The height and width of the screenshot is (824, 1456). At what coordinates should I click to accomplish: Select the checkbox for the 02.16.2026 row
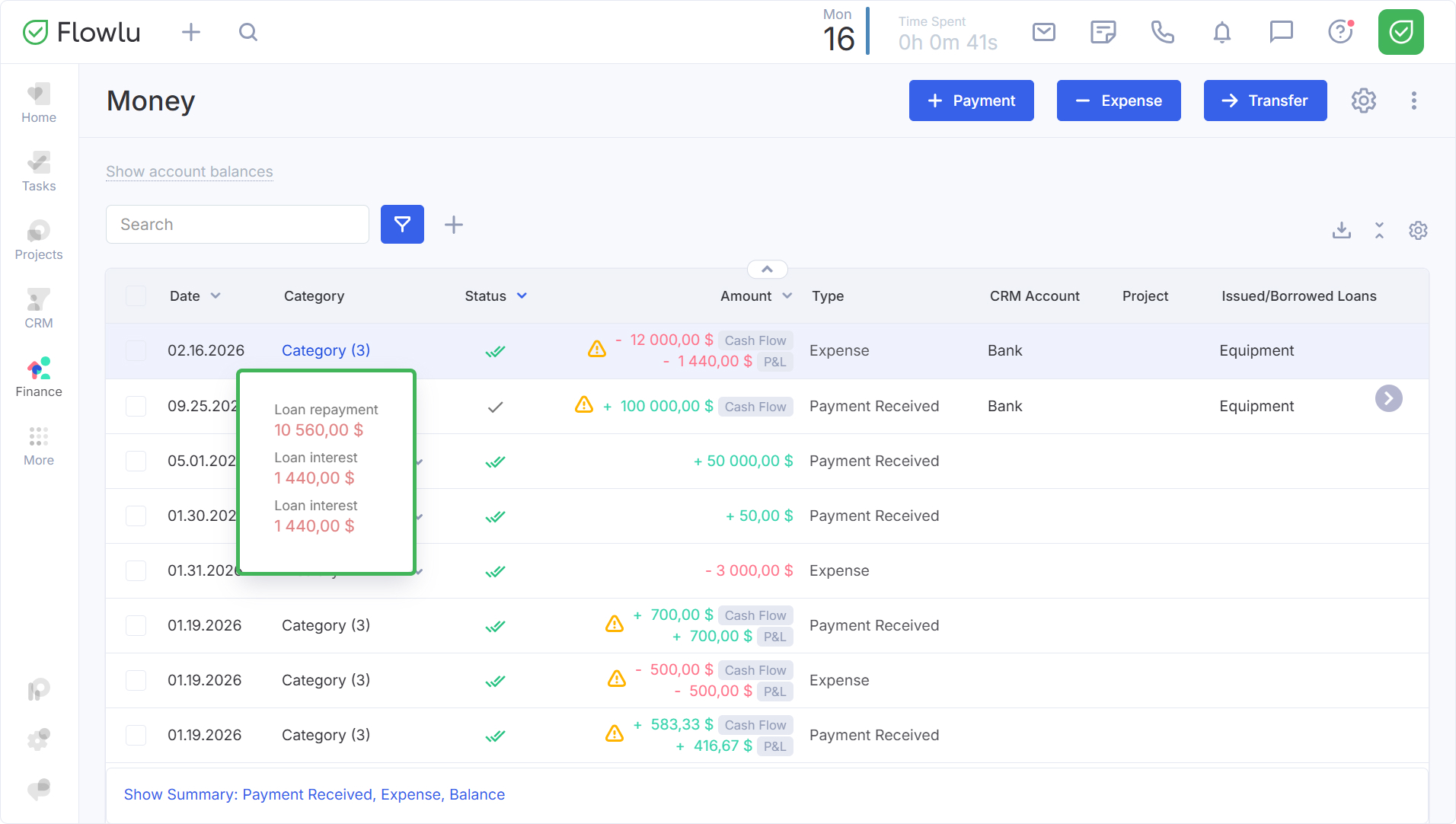[x=136, y=351]
